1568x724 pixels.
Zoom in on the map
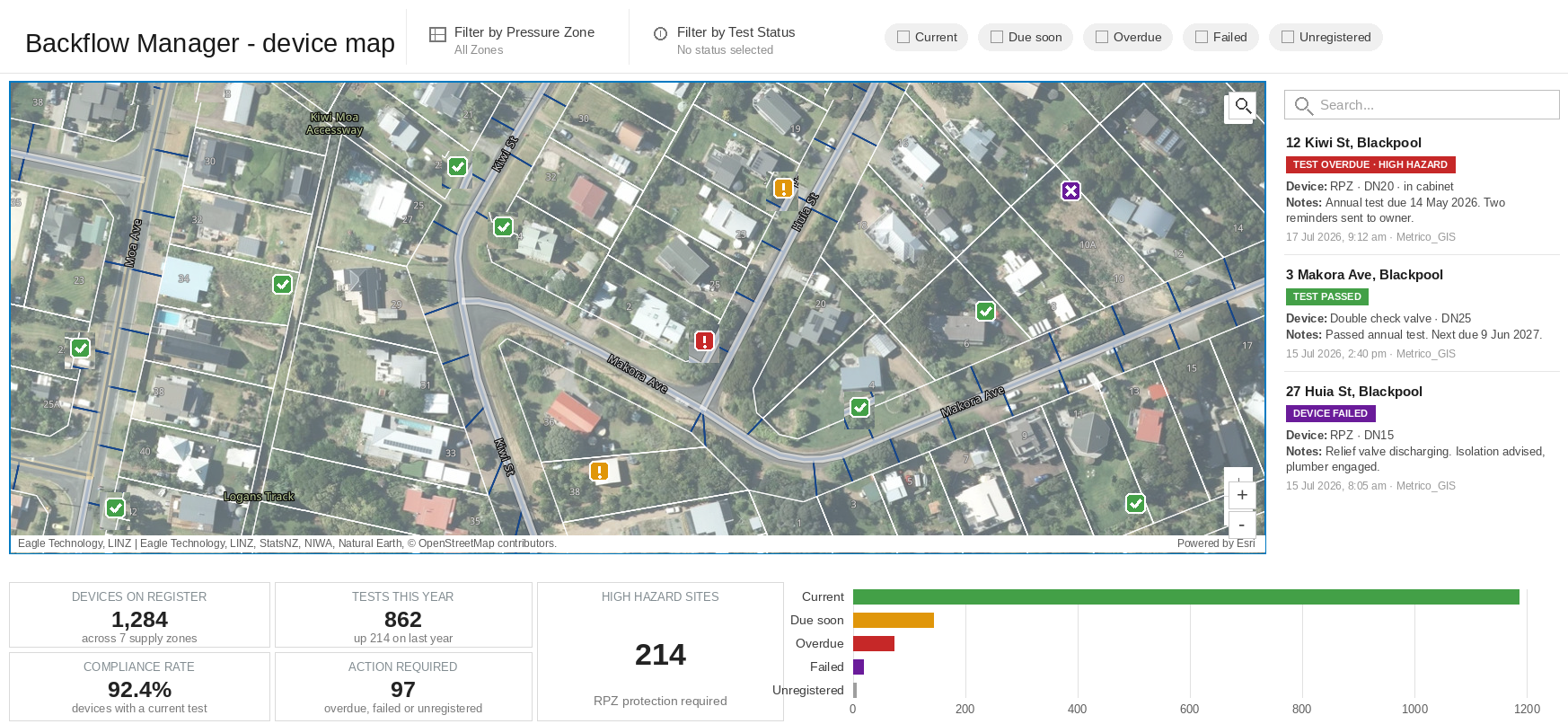click(1242, 495)
